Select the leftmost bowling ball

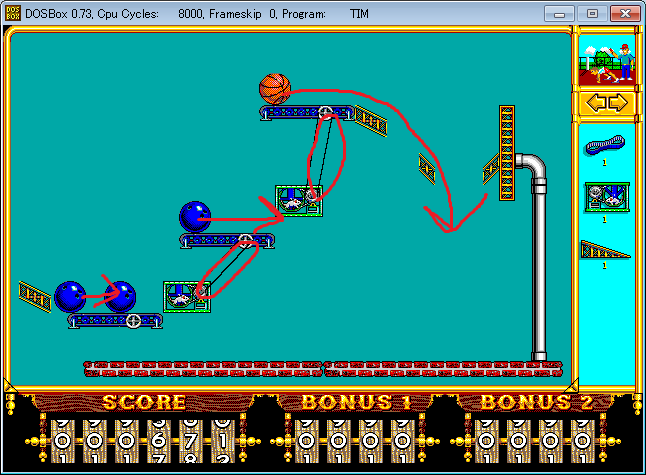pyautogui.click(x=70, y=297)
